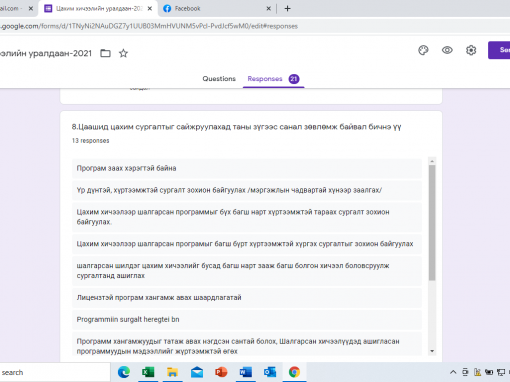The width and height of the screenshot is (510, 382).
Task: Close the mail browser tab
Action: click(x=31, y=9)
